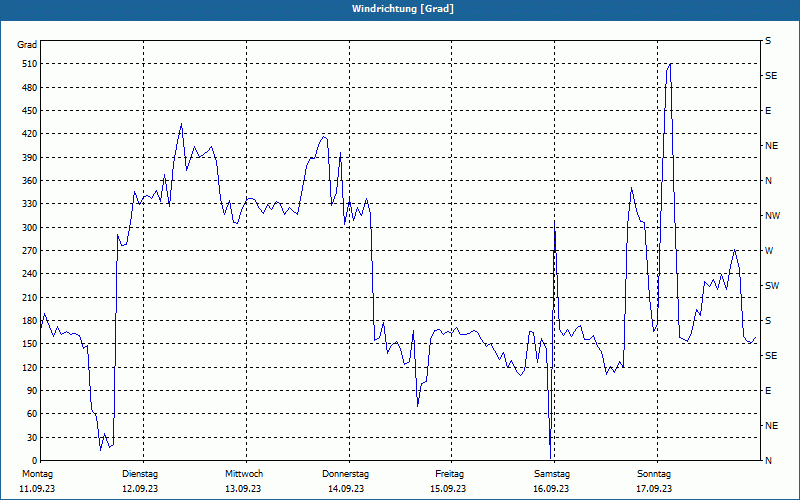Image resolution: width=800 pixels, height=500 pixels.
Task: Pick the 420 tick label on the degree axis
Action: (x=29, y=134)
